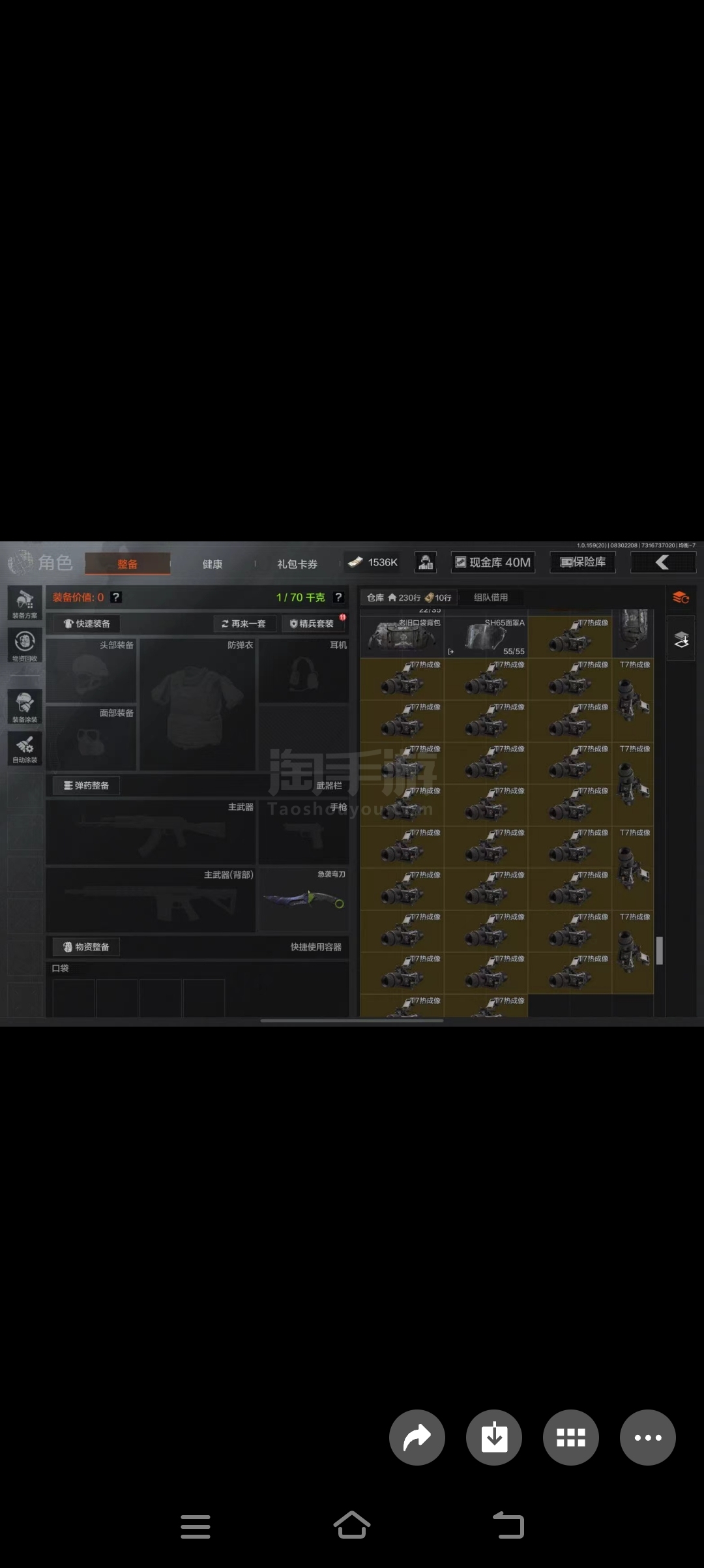Tap the help icon beside 装备价值
Screen dimensions: 704x1568
116,597
